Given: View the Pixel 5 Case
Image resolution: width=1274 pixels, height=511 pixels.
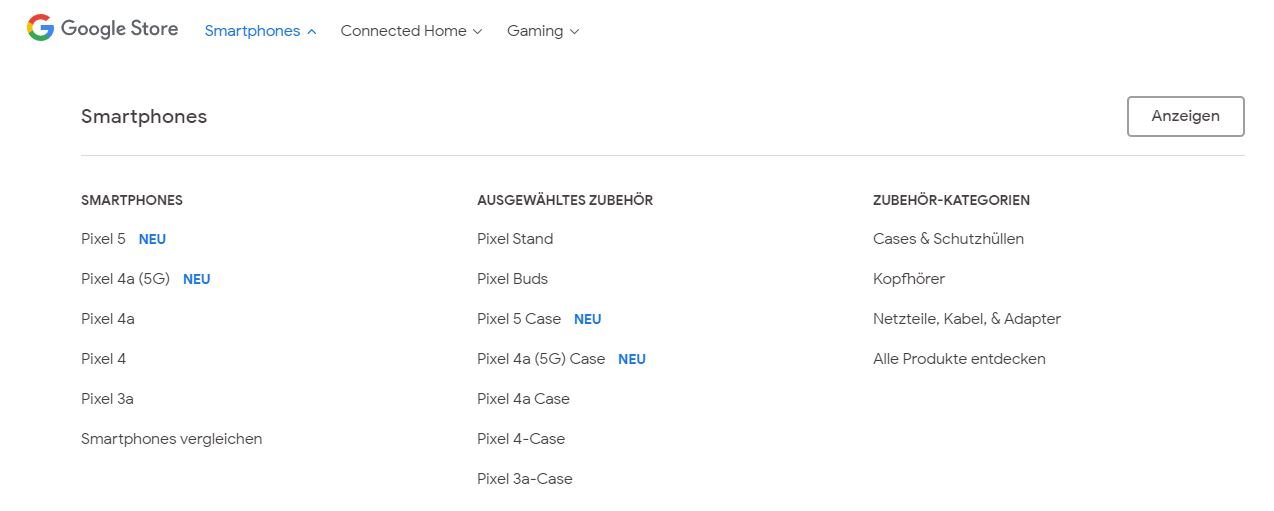Looking at the screenshot, I should click(519, 319).
